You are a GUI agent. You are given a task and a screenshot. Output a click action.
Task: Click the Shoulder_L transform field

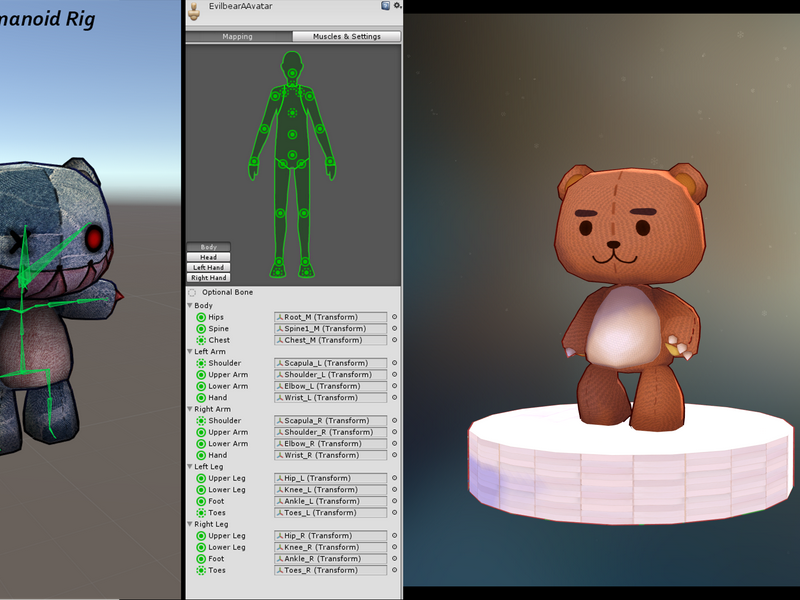331,374
